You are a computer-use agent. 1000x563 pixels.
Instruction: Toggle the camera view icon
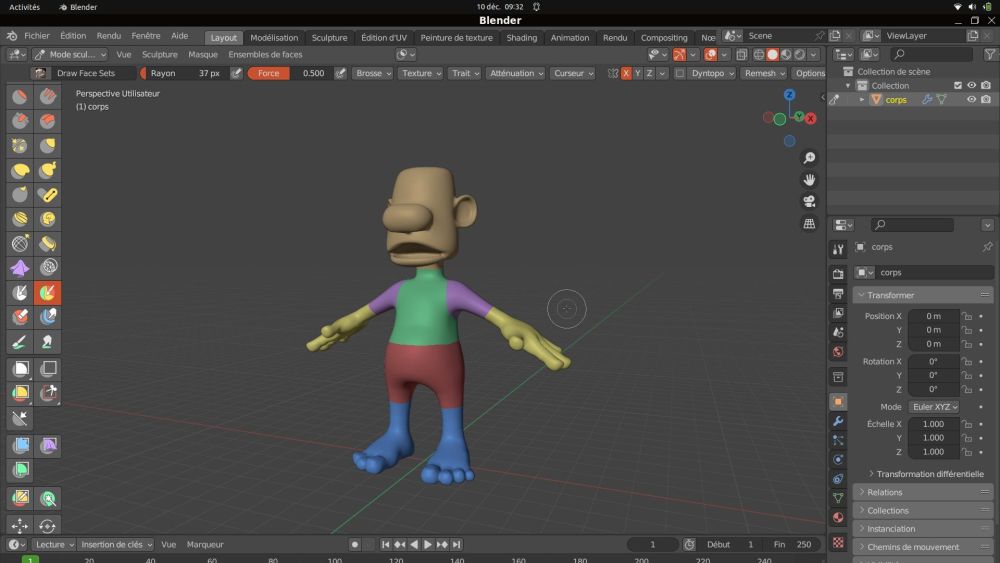[x=809, y=202]
